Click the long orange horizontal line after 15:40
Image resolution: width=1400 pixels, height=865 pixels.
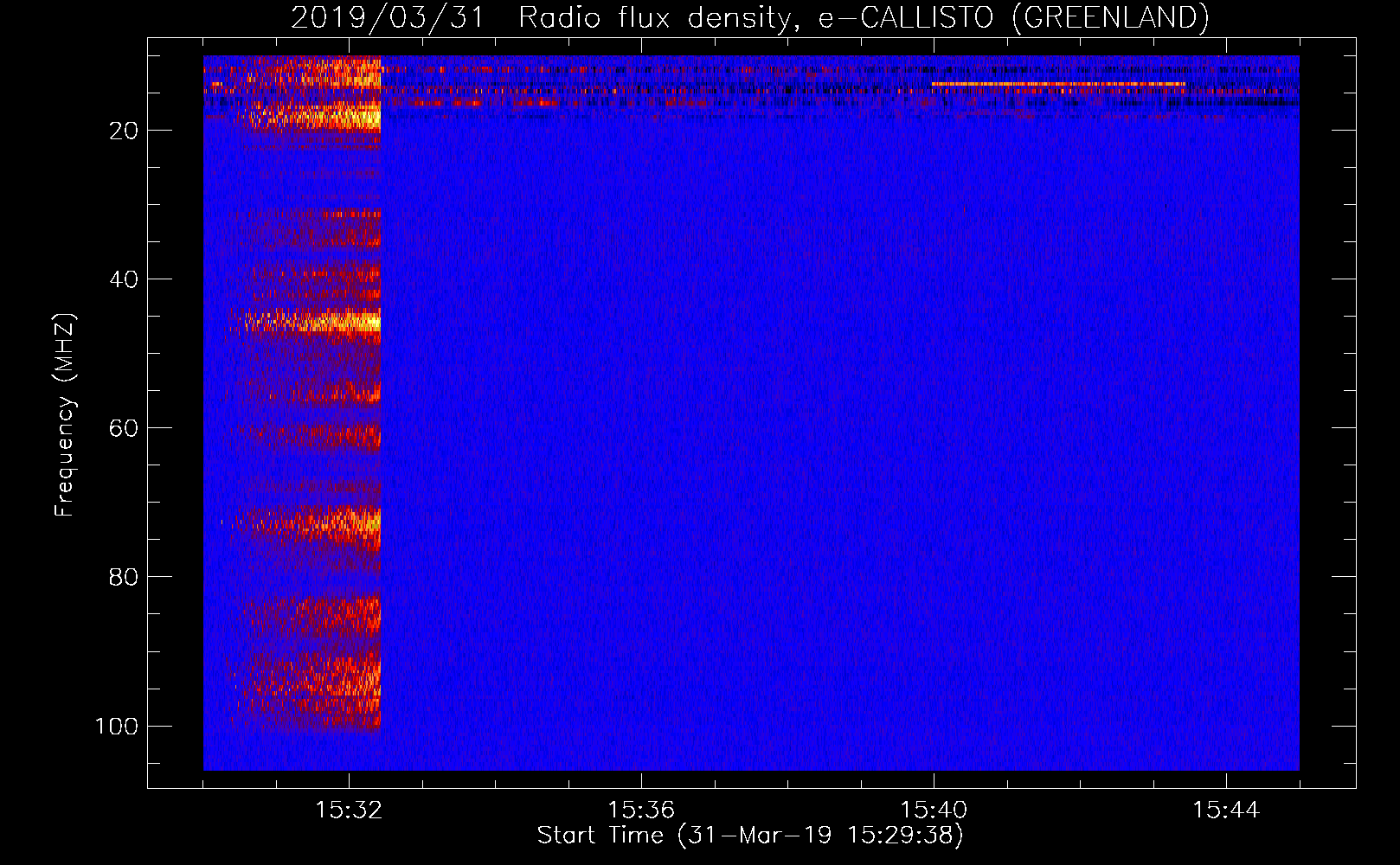pos(1058,84)
